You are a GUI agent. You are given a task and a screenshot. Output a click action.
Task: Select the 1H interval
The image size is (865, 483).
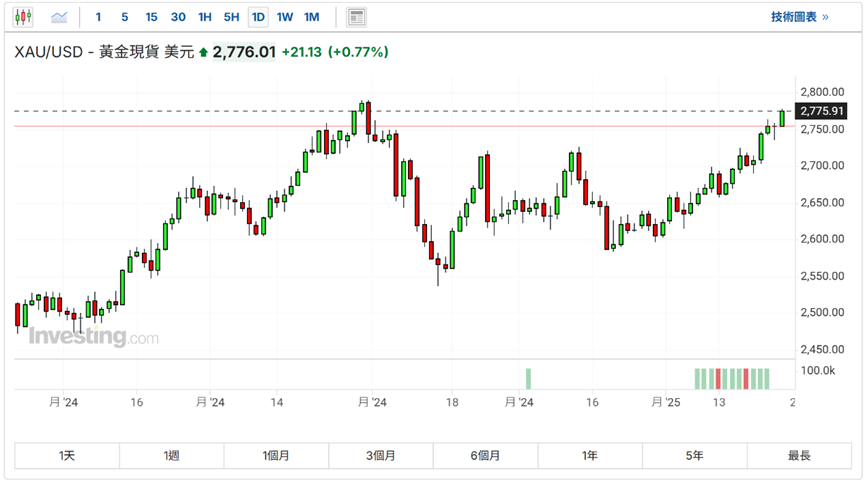(205, 17)
